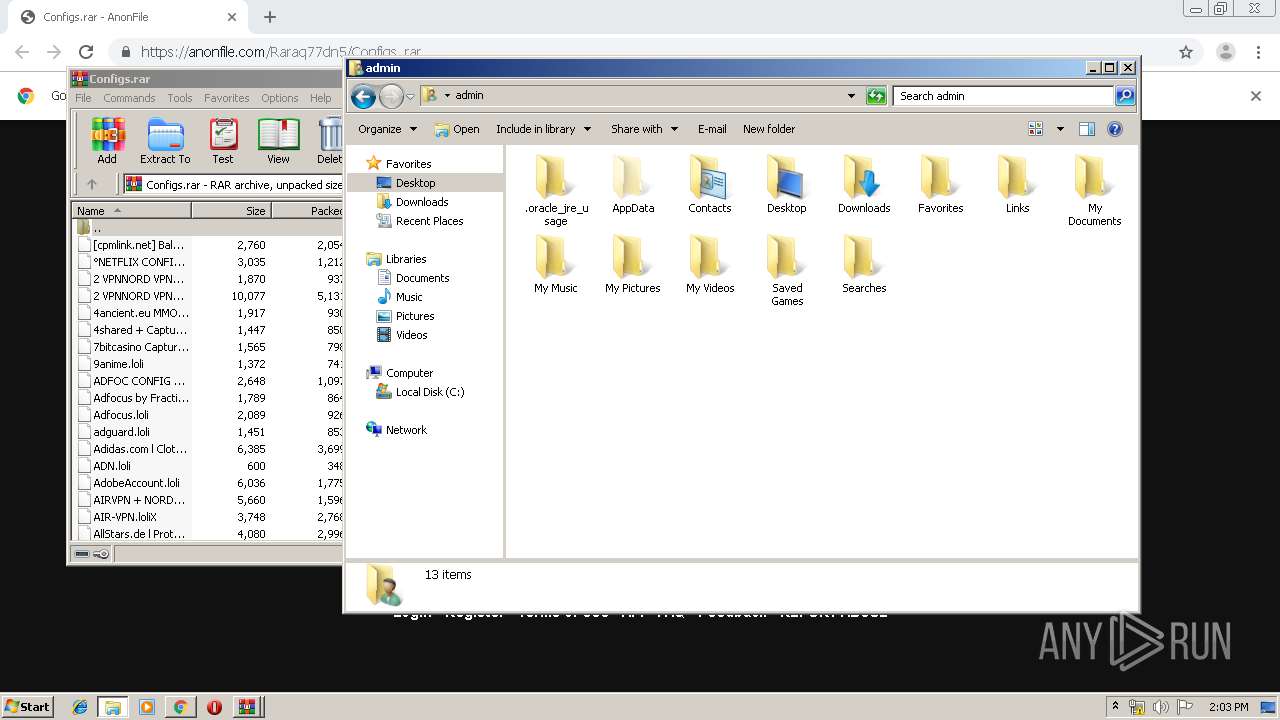The width and height of the screenshot is (1280, 720).
Task: Select adguard.loli file in WinRAR
Action: [x=121, y=432]
